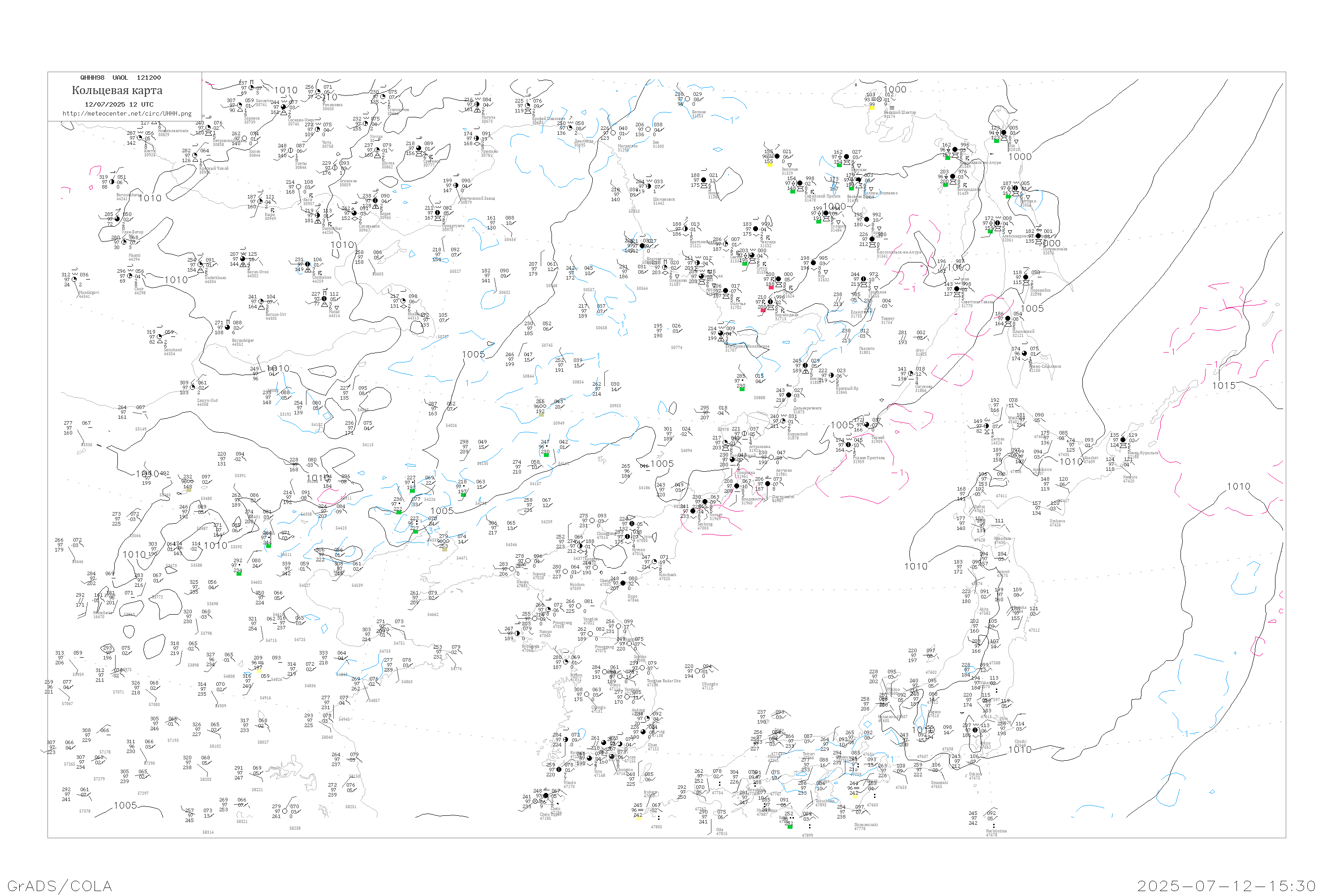Click the filled station circle above Комсомольск-на-Амуре

(x=872, y=239)
